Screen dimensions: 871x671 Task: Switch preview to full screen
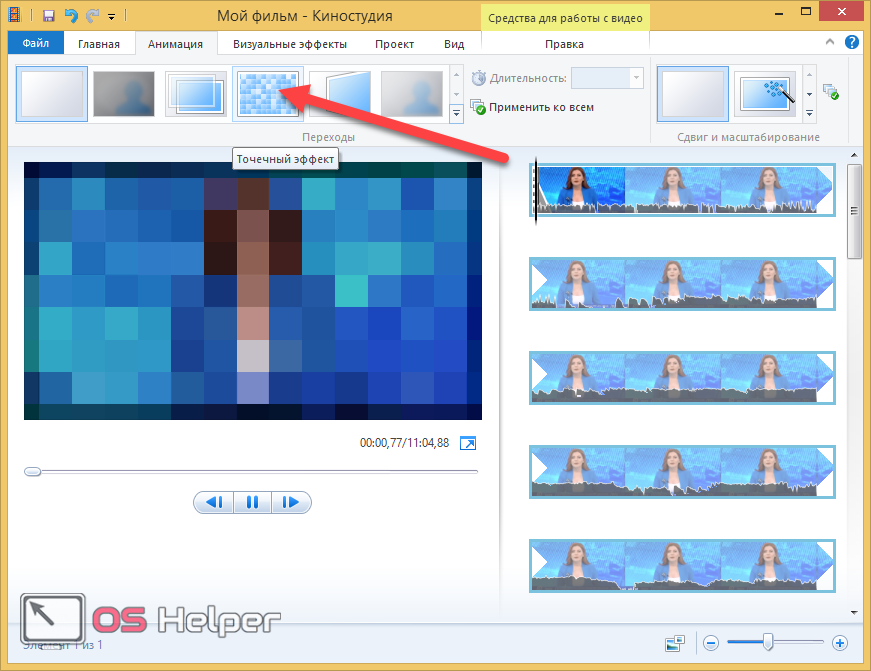[467, 443]
